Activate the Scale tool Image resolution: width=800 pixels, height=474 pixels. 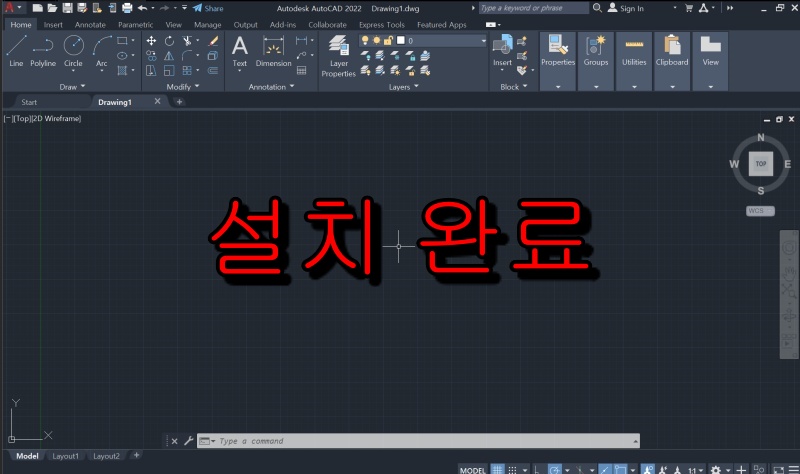click(169, 70)
